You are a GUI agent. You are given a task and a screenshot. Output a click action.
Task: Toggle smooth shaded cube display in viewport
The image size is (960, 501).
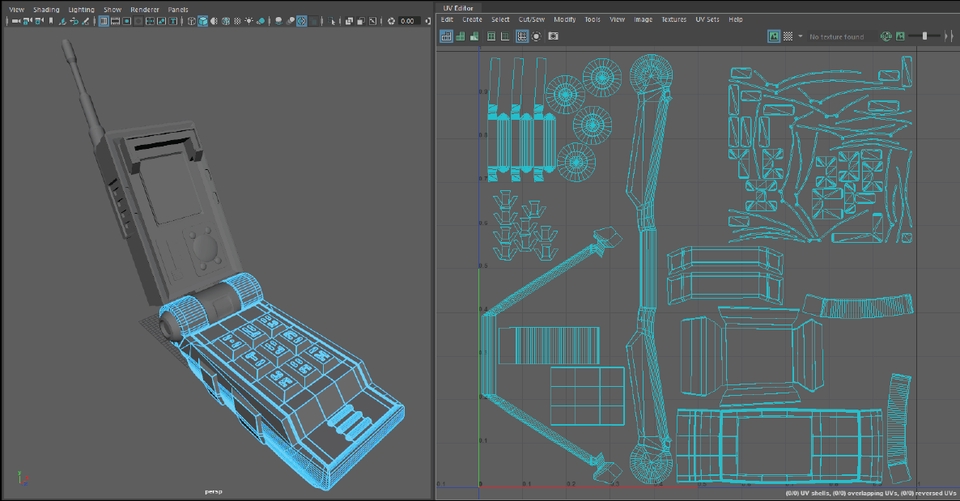coord(203,21)
